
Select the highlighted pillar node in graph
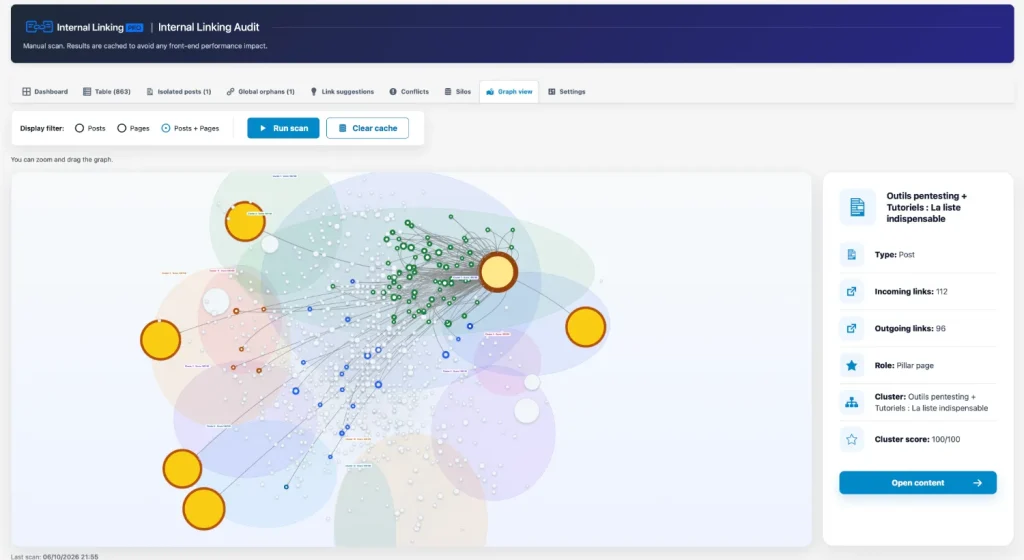click(x=498, y=272)
